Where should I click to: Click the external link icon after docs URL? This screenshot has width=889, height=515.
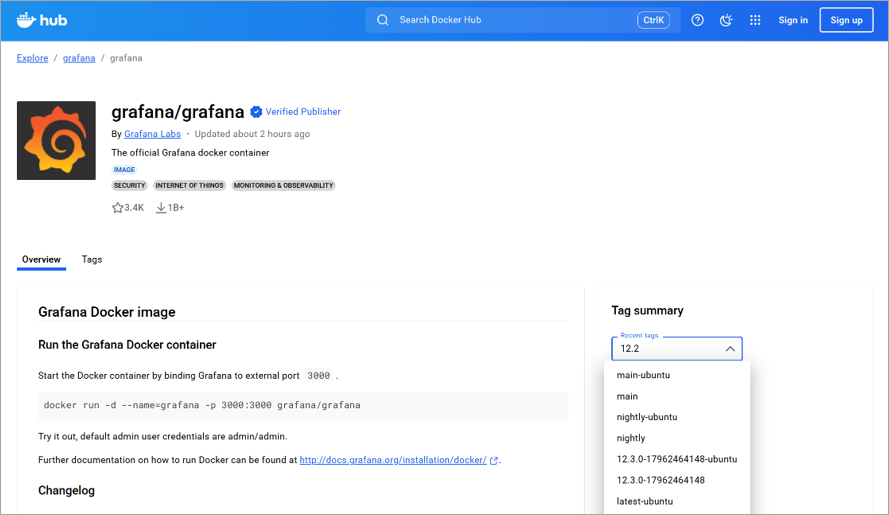click(x=494, y=460)
